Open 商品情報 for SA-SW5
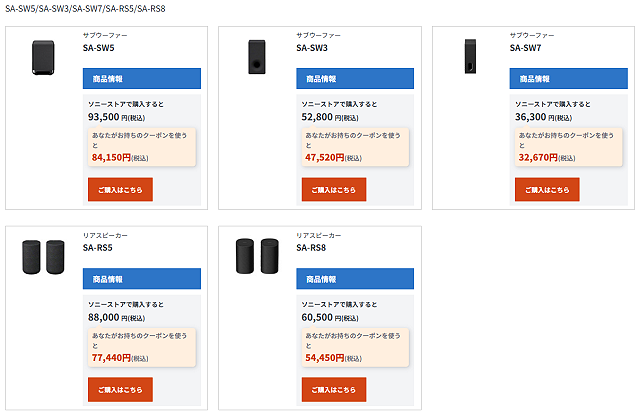This screenshot has height=415, width=640. pos(144,78)
